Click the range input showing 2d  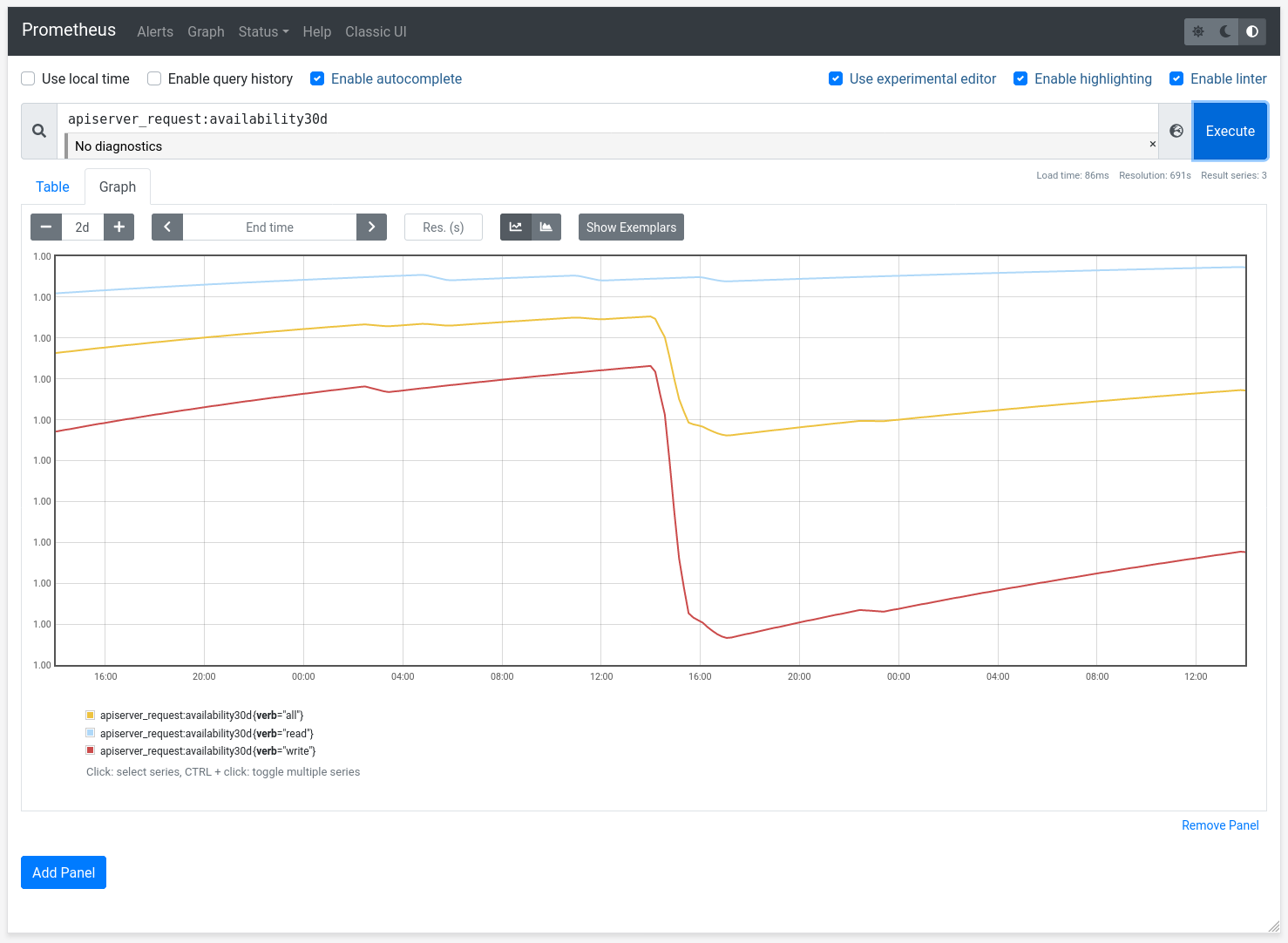(x=83, y=227)
